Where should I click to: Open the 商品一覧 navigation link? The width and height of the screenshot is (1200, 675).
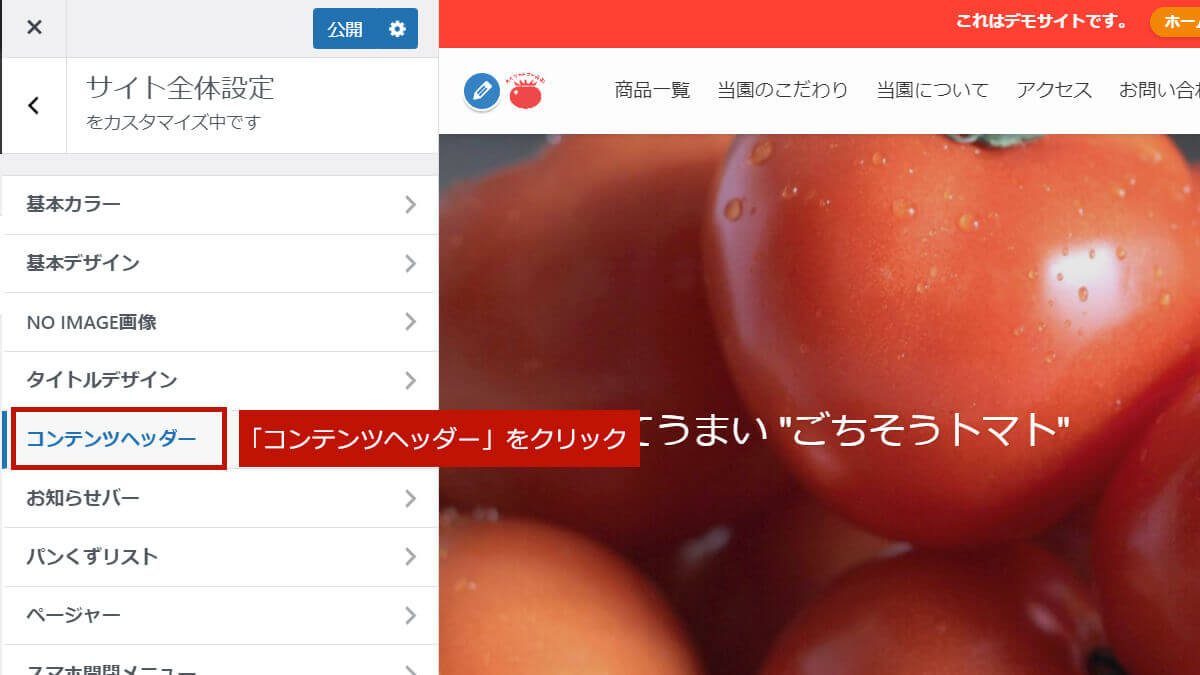[x=652, y=90]
